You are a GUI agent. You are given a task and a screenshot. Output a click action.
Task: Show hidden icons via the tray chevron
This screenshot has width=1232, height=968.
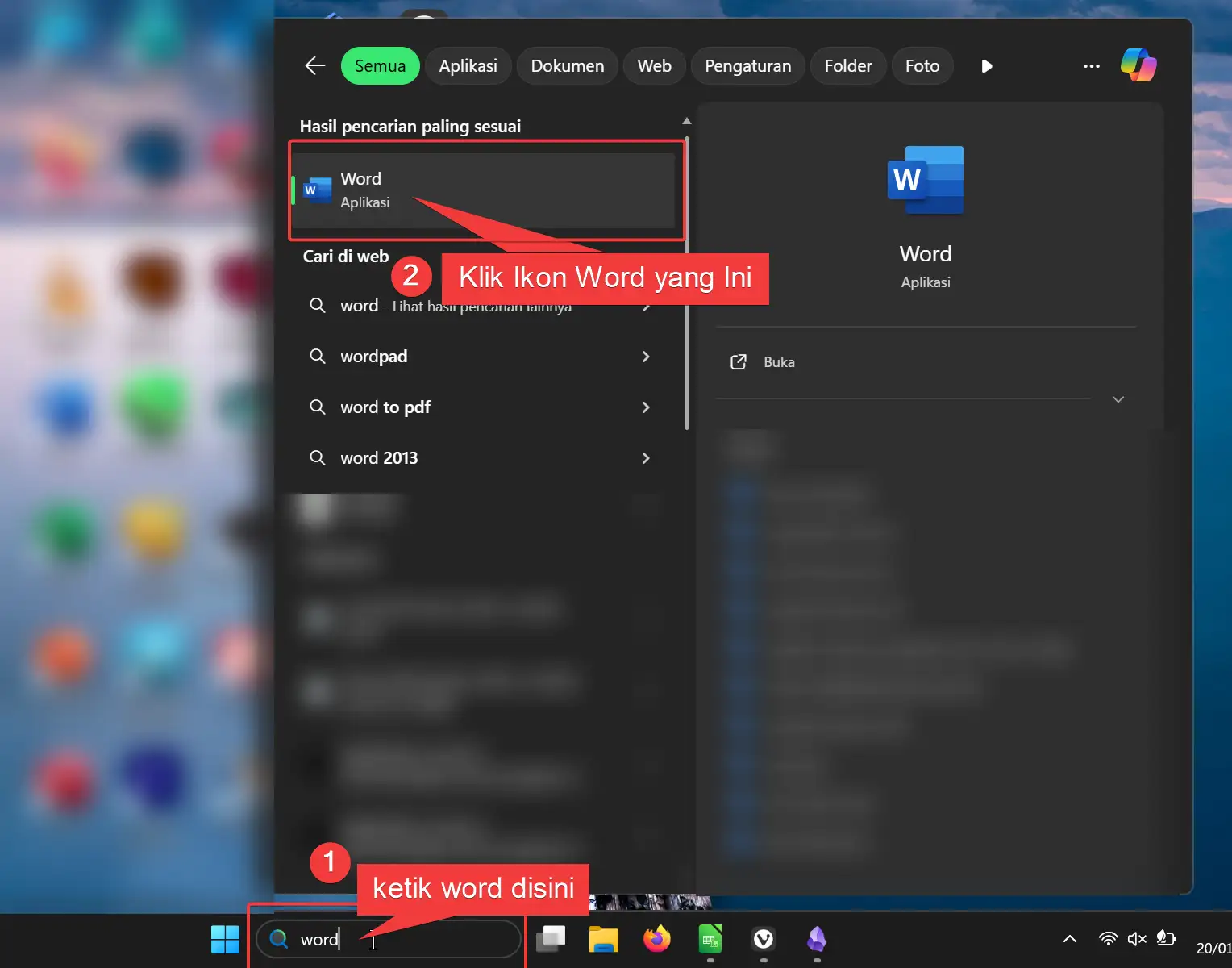1069,938
